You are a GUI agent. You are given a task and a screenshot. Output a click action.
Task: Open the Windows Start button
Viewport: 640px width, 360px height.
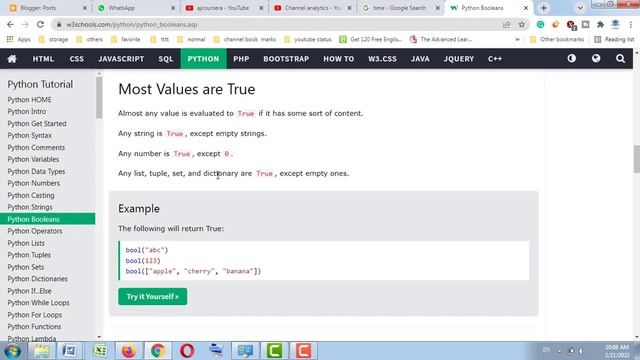[x=12, y=351]
